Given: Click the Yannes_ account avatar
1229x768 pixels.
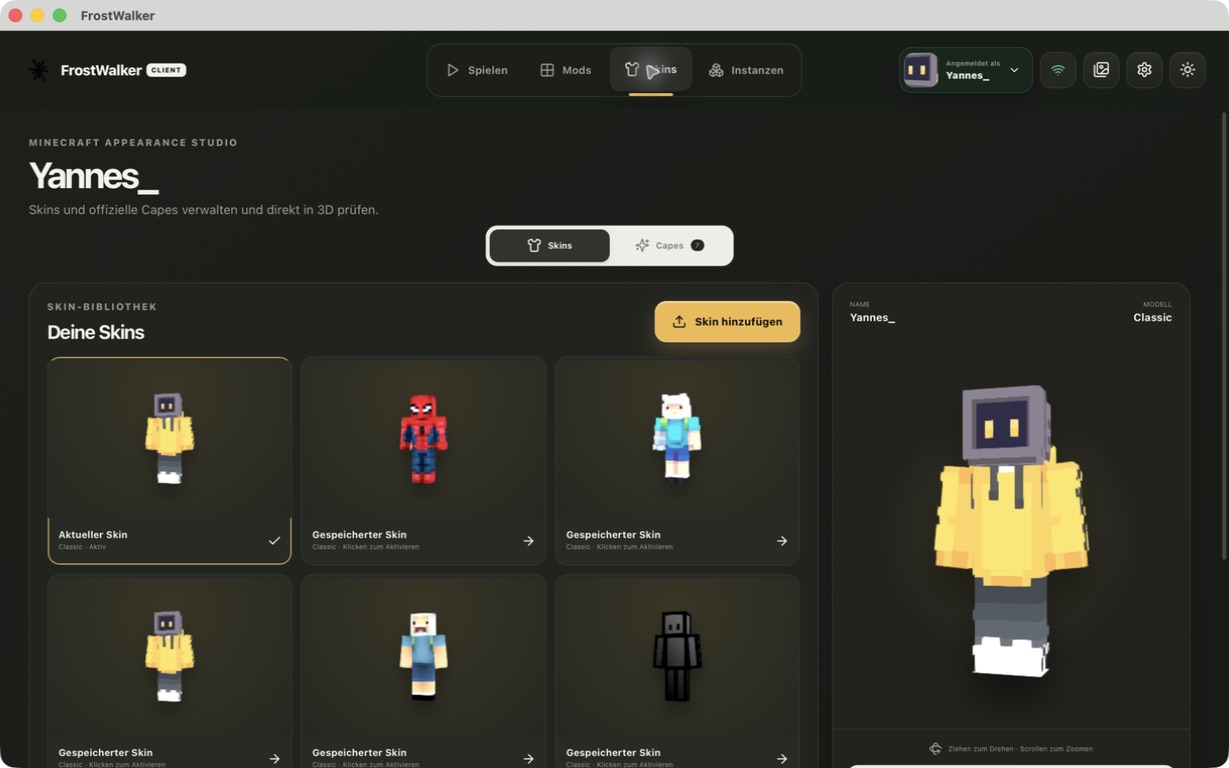Looking at the screenshot, I should pos(920,70).
